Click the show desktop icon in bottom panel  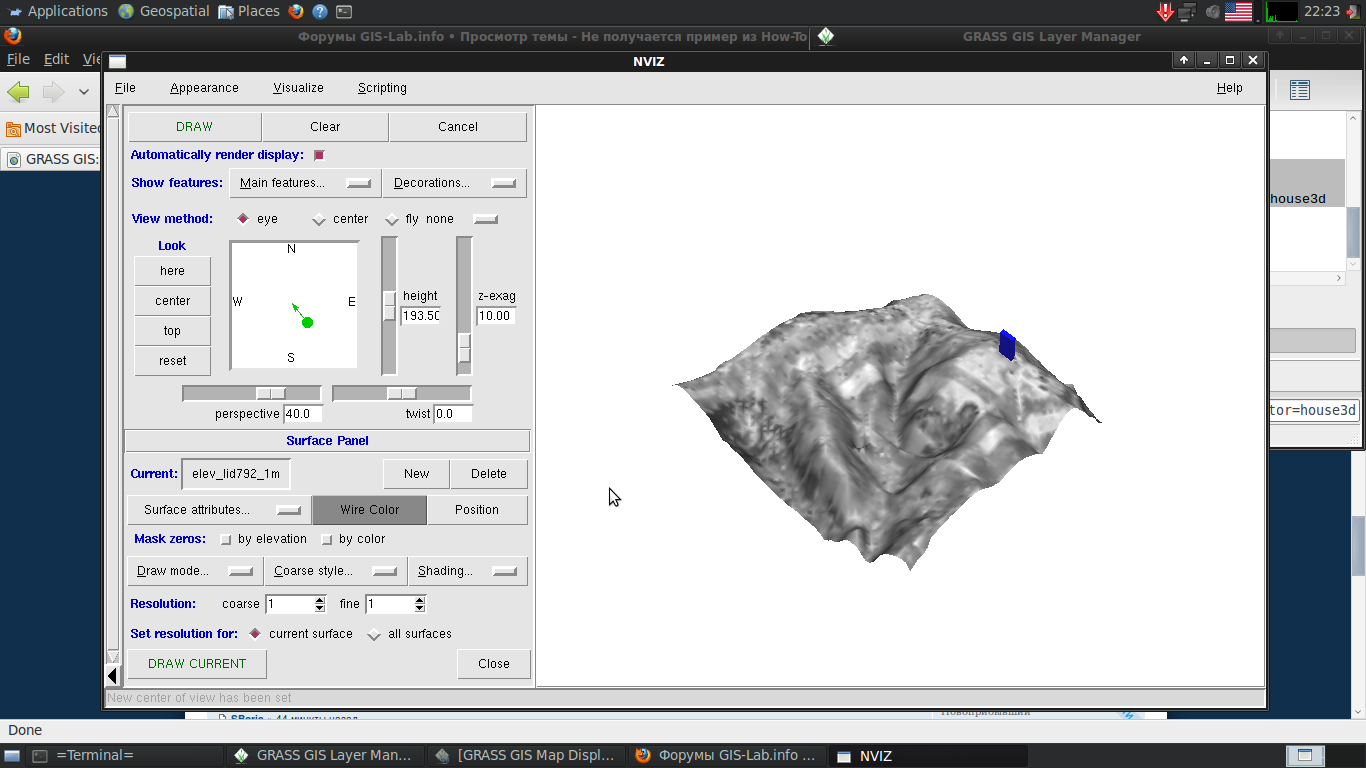(x=12, y=756)
